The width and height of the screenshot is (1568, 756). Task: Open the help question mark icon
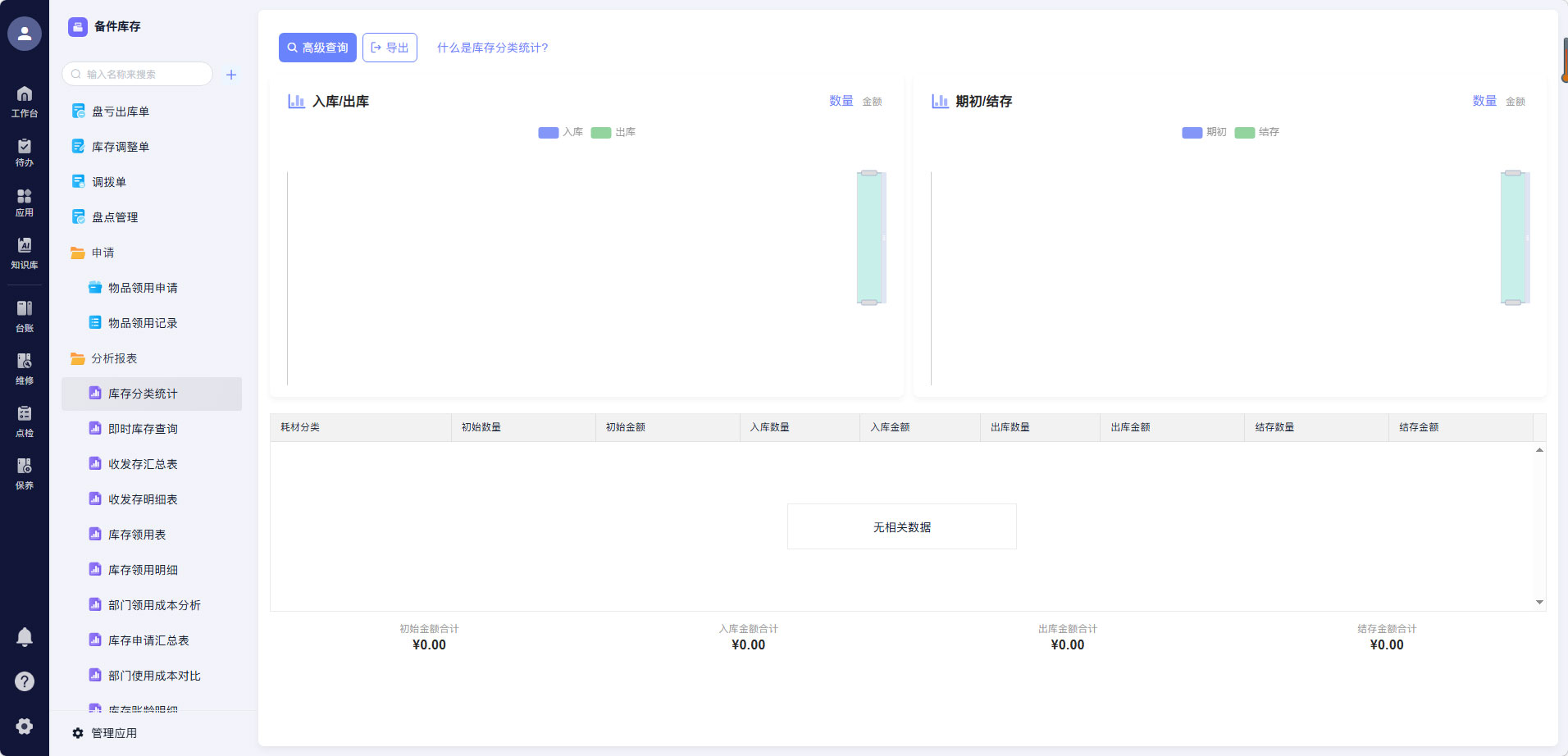(25, 681)
